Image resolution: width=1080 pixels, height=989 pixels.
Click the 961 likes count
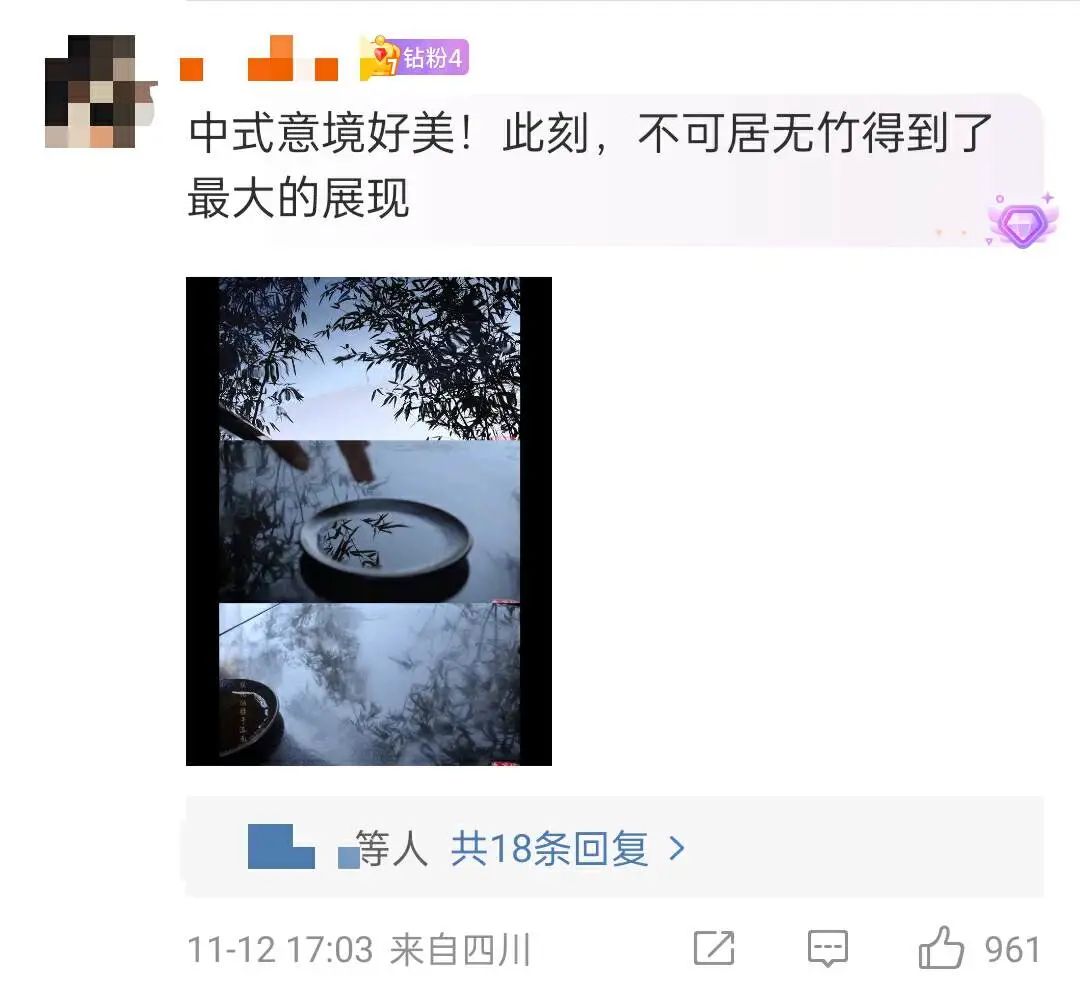click(x=1012, y=950)
